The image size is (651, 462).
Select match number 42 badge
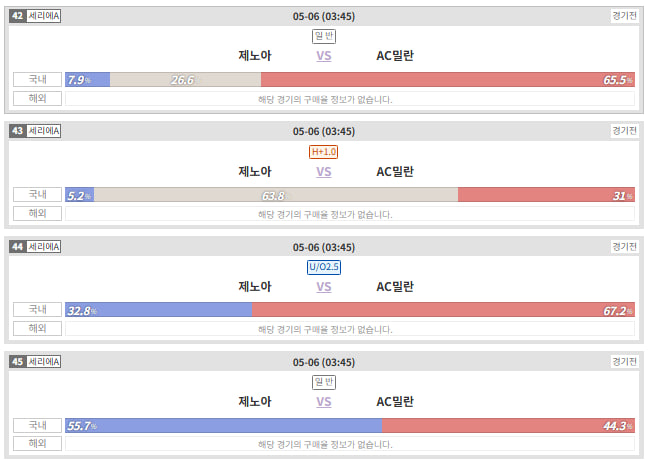tap(17, 16)
